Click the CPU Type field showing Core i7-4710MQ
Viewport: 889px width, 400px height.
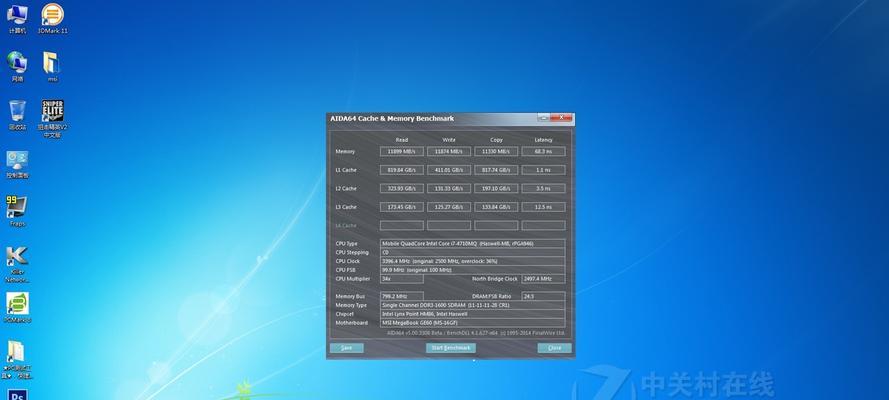[472, 244]
